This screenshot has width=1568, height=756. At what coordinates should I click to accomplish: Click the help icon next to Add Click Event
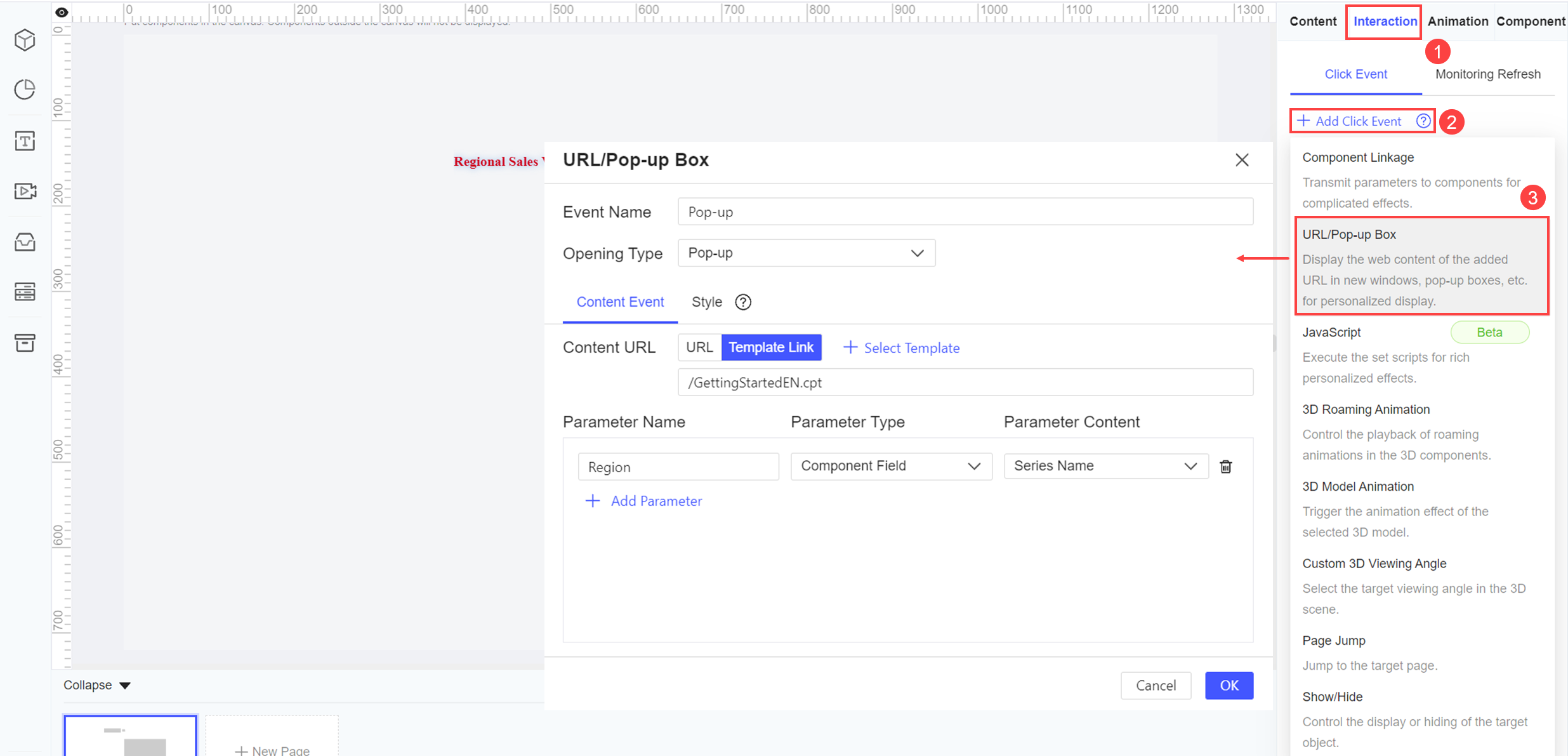coord(1423,121)
